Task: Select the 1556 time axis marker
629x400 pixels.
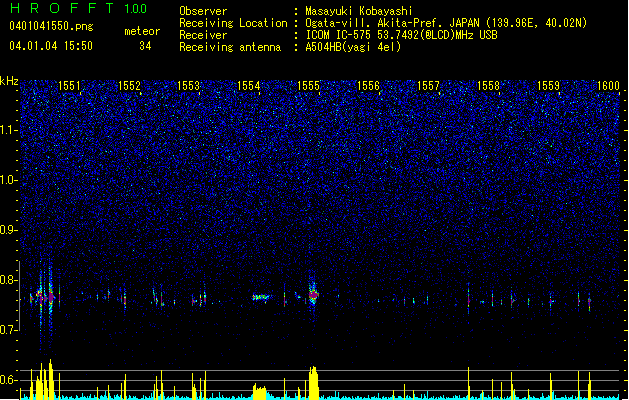Action: click(368, 86)
